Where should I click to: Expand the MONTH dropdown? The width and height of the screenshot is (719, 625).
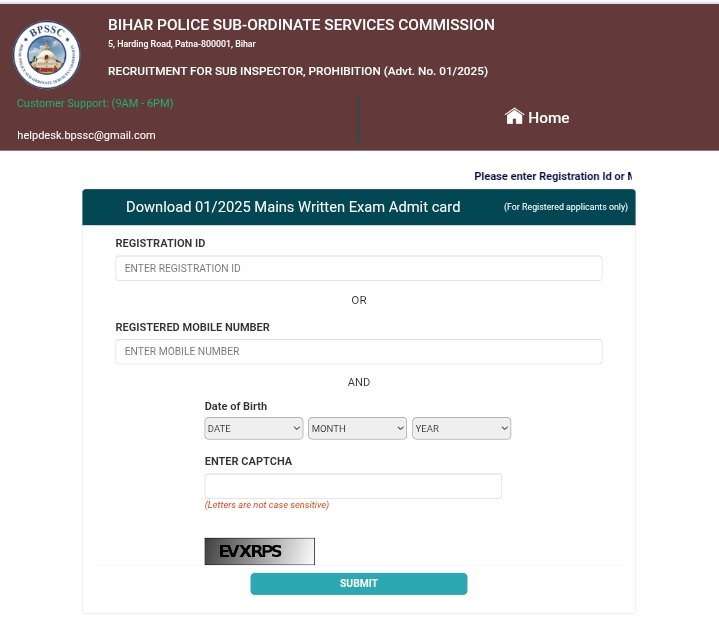coord(357,428)
